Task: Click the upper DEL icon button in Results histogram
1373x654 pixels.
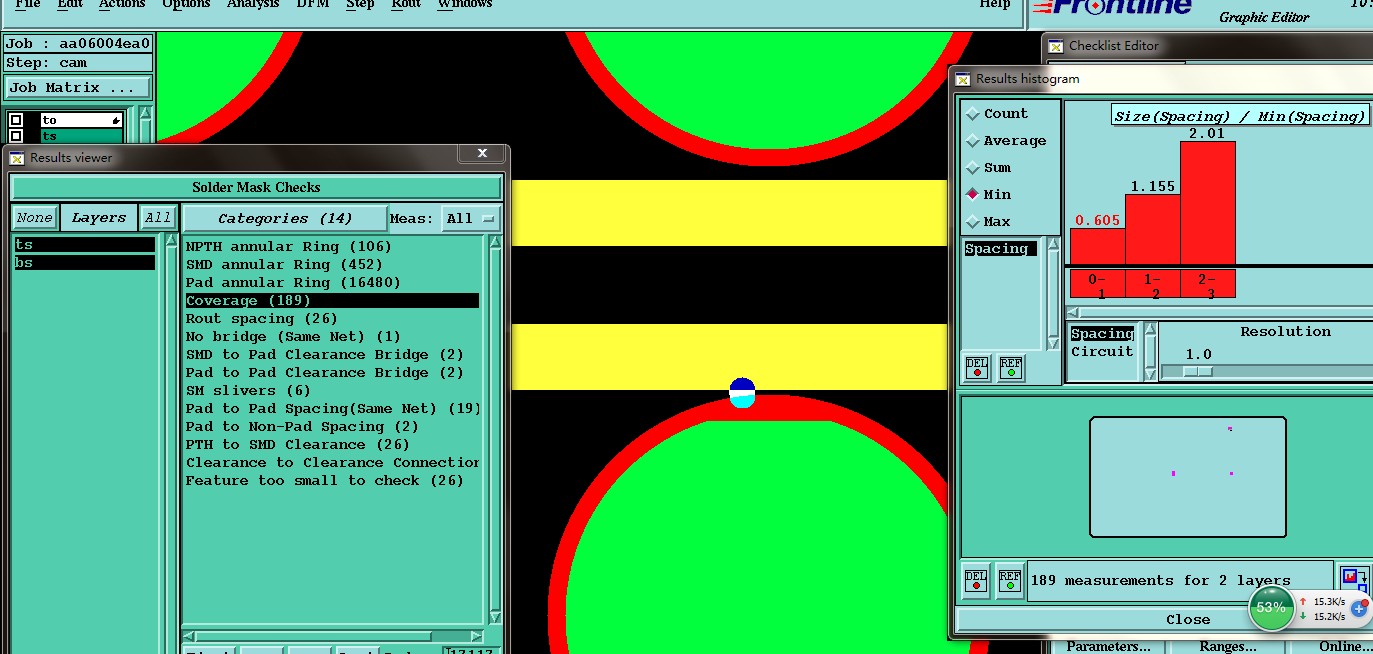Action: pos(977,367)
